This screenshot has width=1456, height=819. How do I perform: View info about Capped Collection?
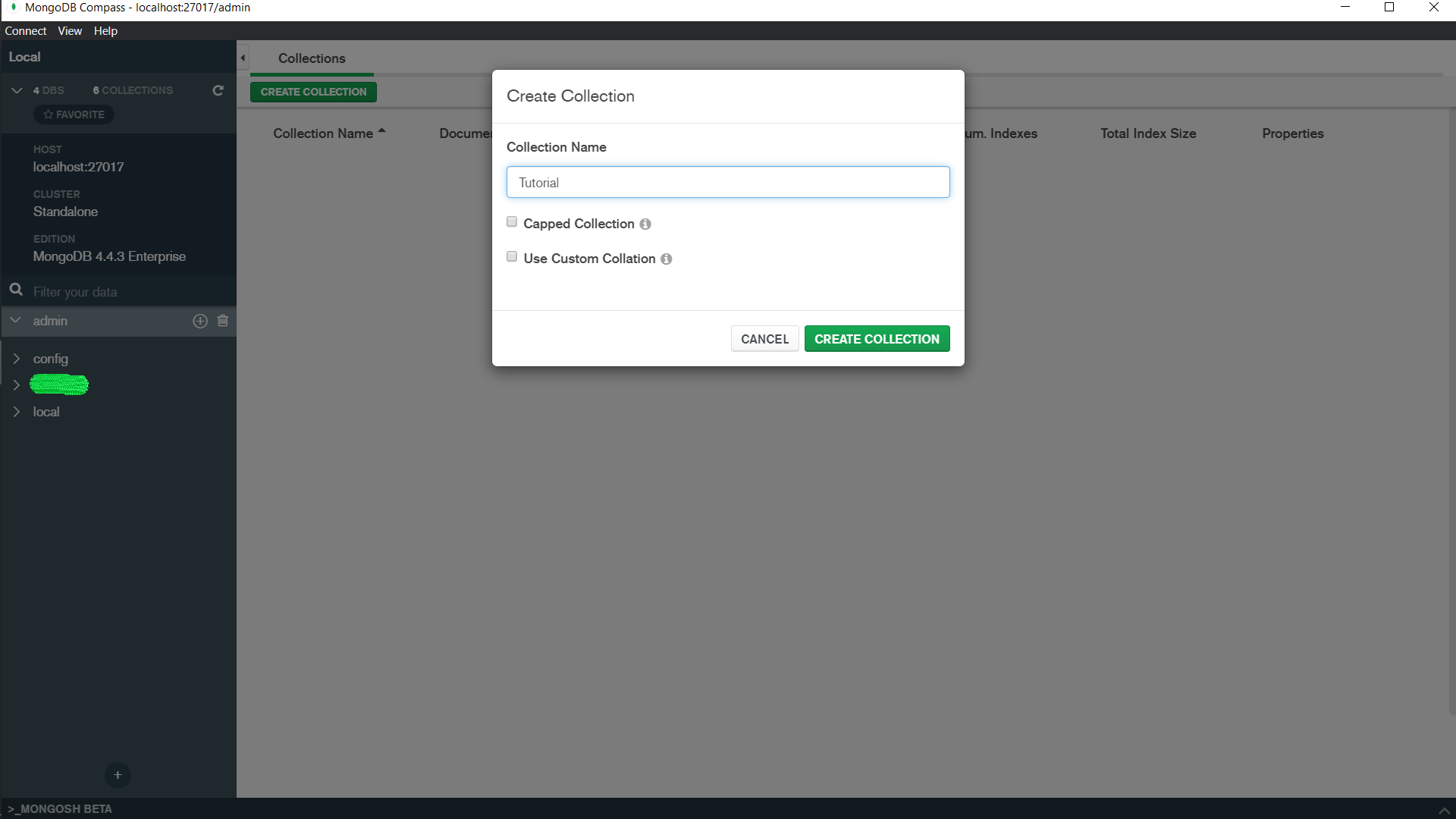click(645, 224)
